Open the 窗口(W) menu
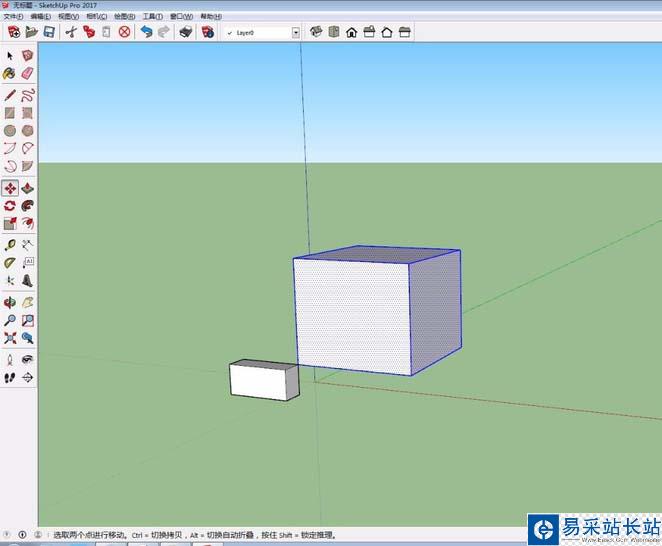Viewport: 662px width, 546px height. 182,16
